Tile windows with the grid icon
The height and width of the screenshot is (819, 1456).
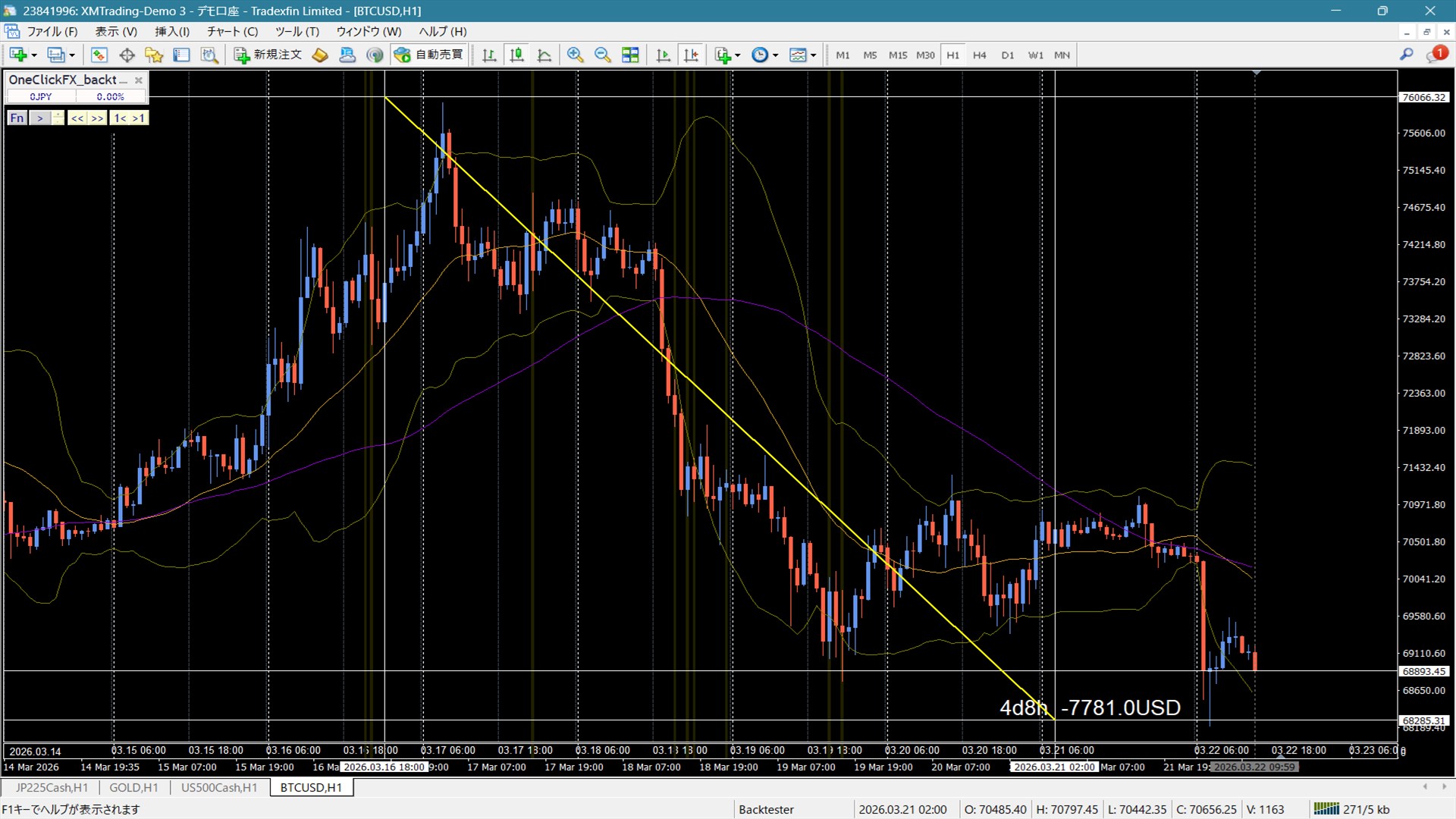point(630,55)
